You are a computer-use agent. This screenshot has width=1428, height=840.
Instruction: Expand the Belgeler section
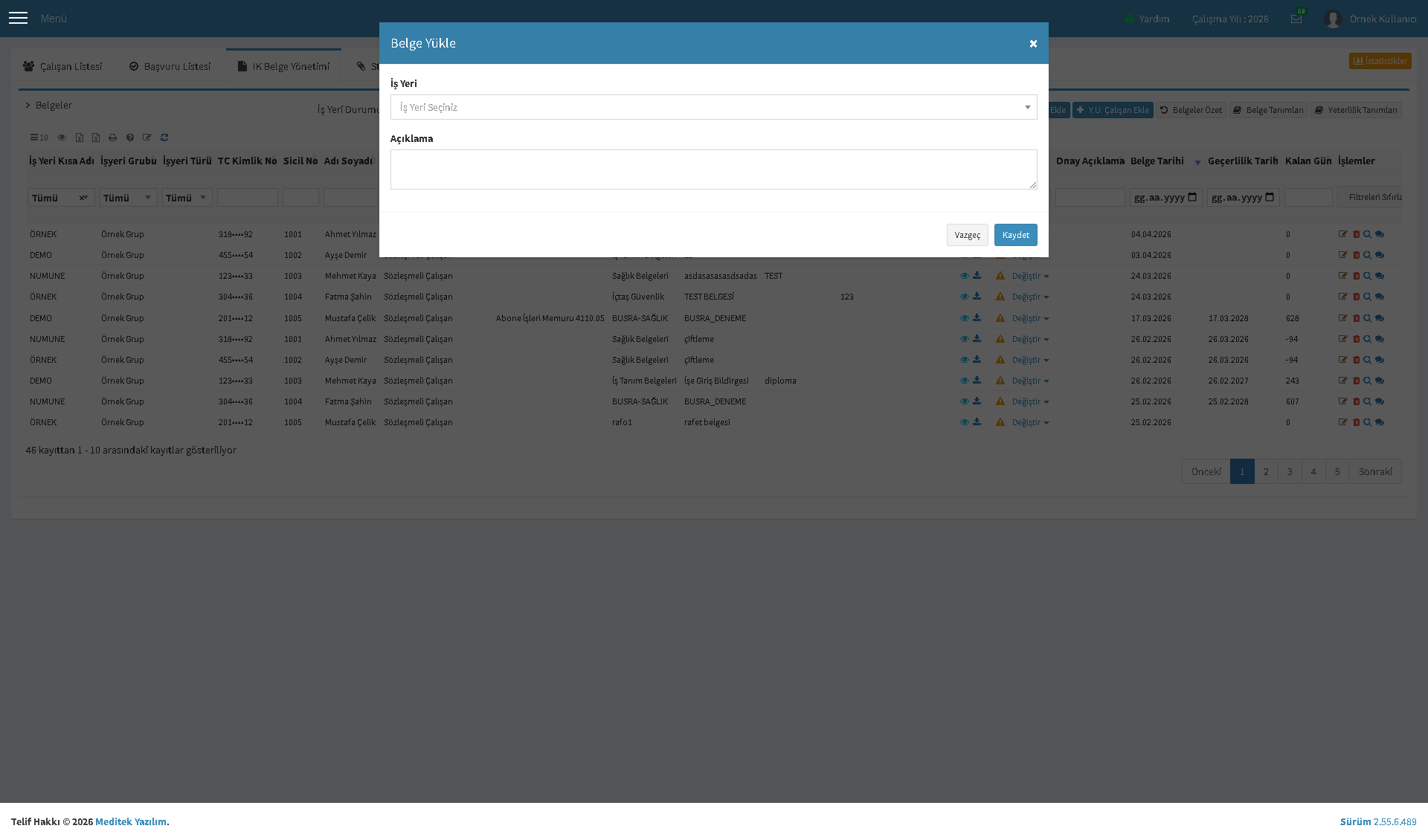click(49, 105)
